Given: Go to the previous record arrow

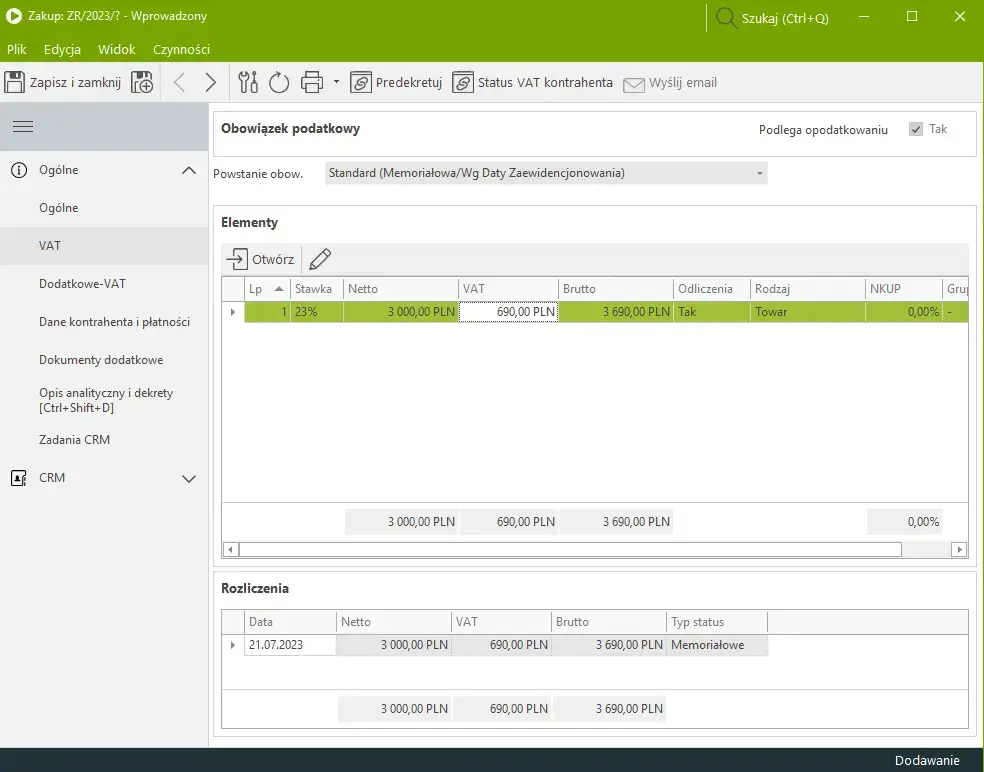Looking at the screenshot, I should point(180,83).
